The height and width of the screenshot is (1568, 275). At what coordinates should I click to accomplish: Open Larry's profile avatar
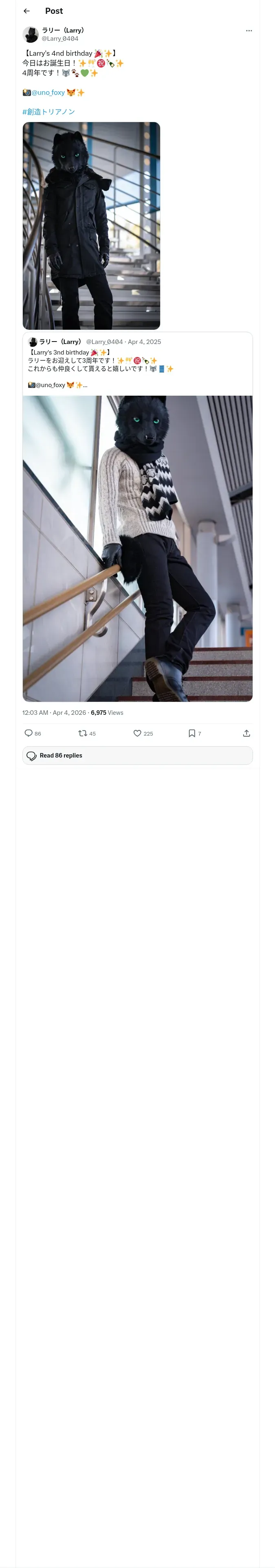coord(31,34)
